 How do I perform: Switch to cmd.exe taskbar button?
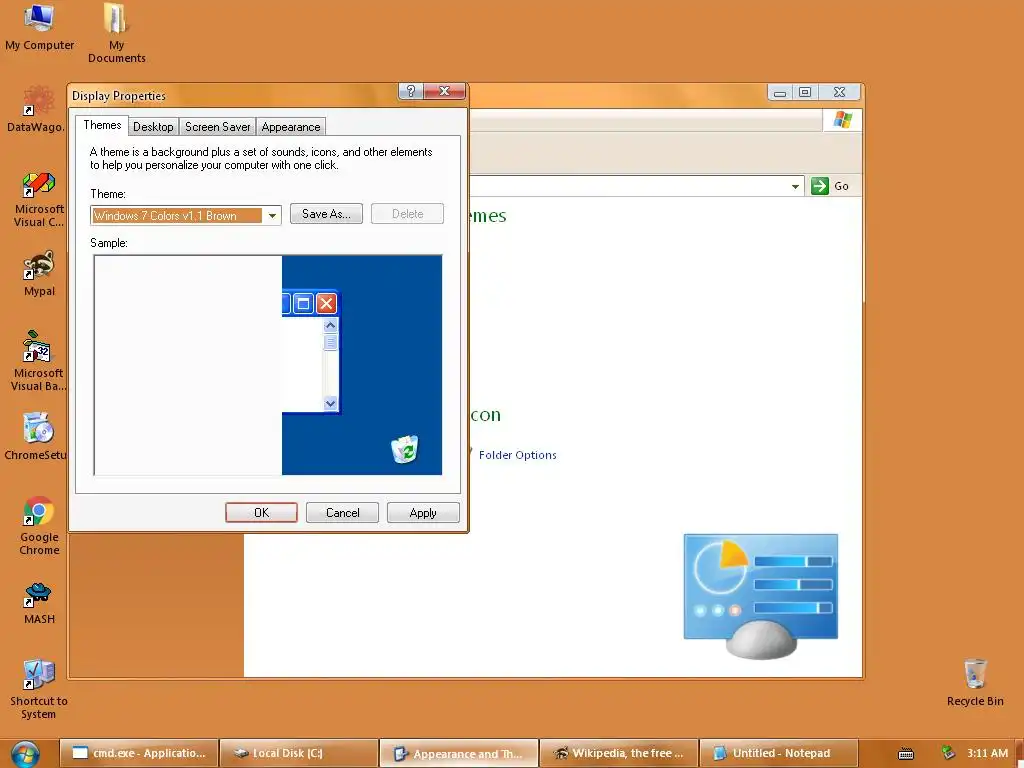click(x=138, y=753)
